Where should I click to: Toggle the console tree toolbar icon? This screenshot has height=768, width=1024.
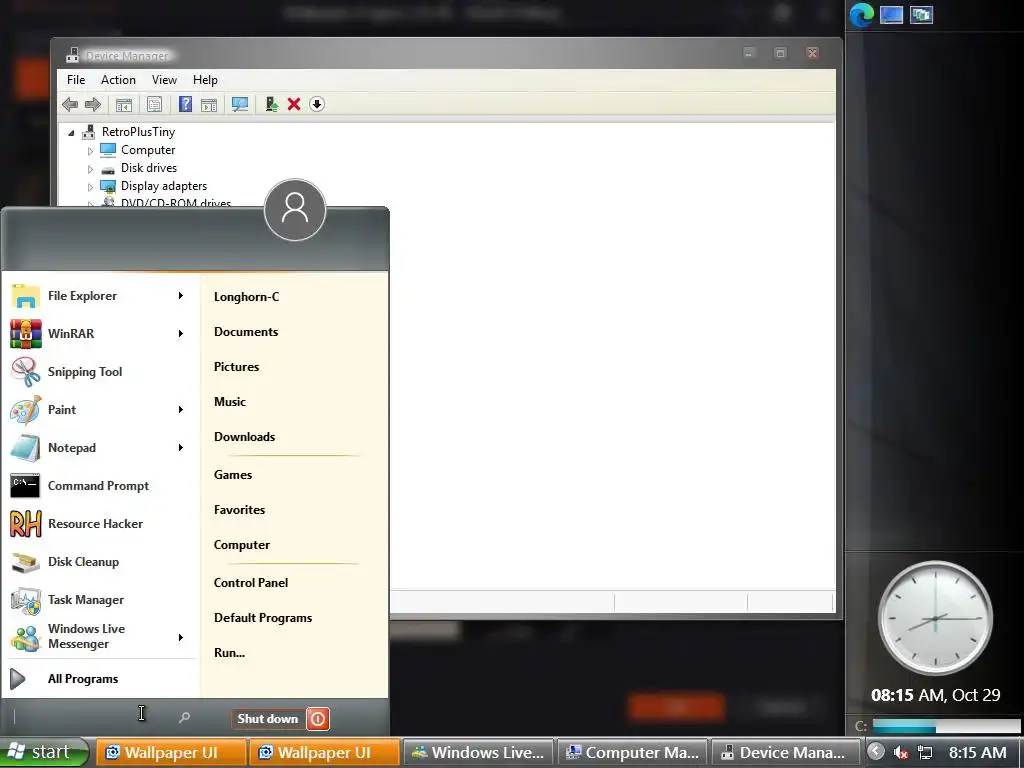[x=123, y=104]
